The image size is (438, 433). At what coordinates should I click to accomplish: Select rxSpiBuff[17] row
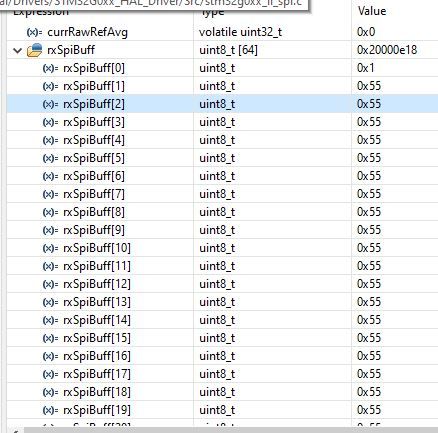point(222,374)
